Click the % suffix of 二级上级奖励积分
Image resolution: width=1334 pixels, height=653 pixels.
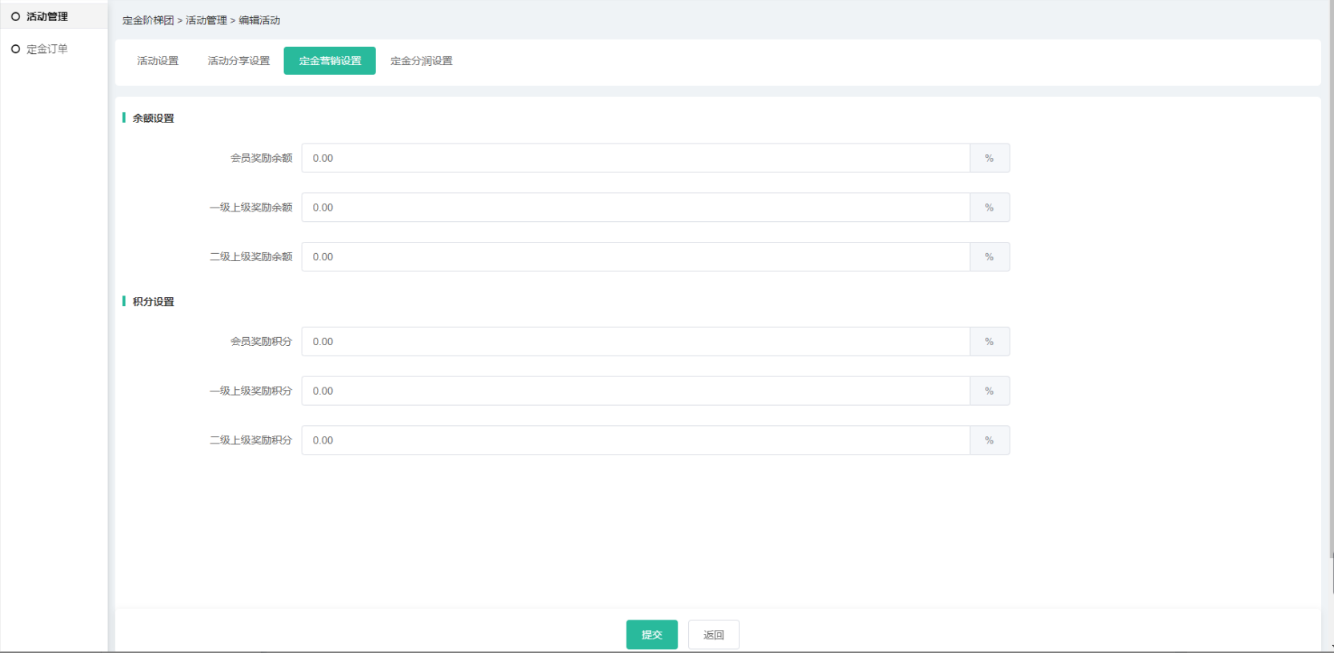coord(989,441)
